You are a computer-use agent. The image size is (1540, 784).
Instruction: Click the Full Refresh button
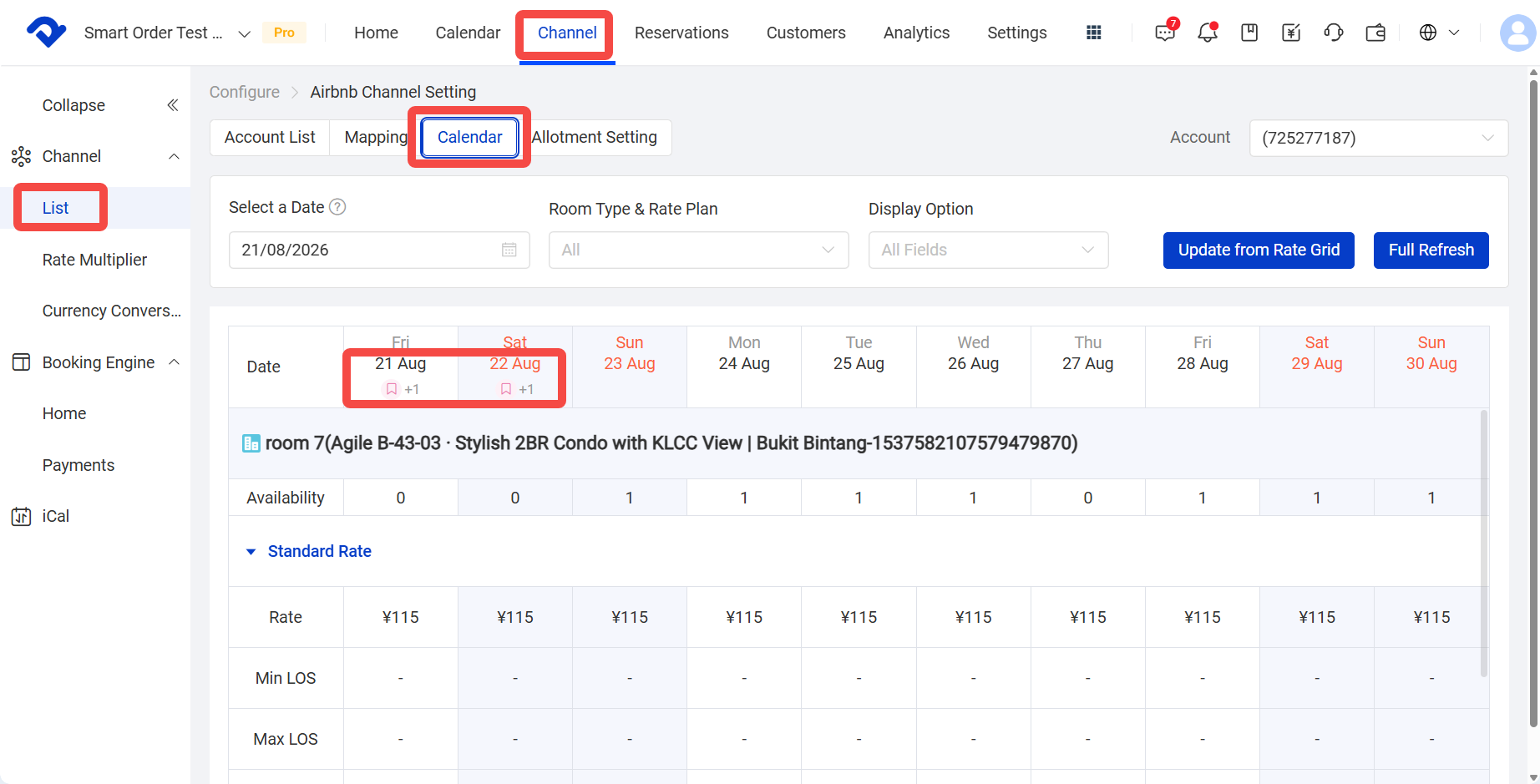point(1431,250)
